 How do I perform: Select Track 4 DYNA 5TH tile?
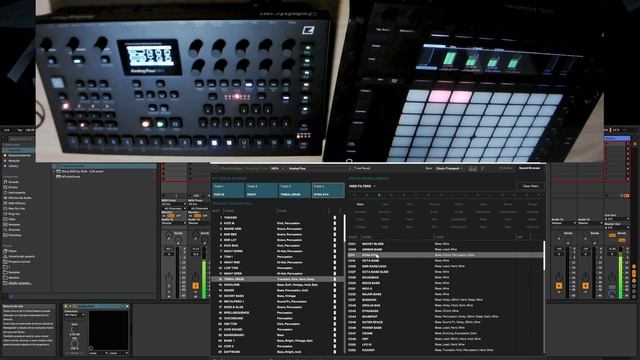(x=328, y=190)
